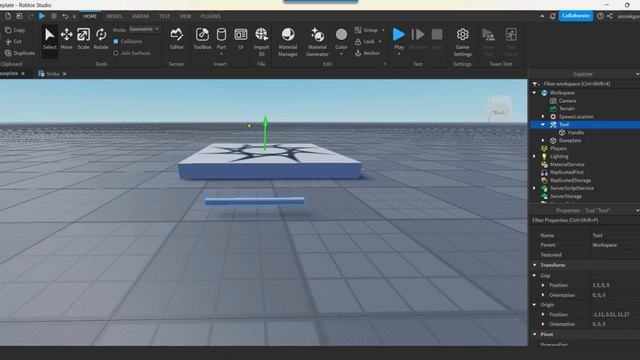This screenshot has width=640, height=360.
Task: Collapse the Workspace tree node
Action: [x=534, y=93]
